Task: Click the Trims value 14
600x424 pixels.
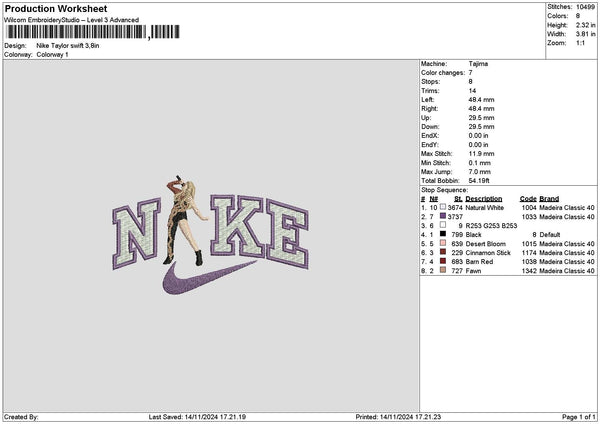Action: coord(472,91)
